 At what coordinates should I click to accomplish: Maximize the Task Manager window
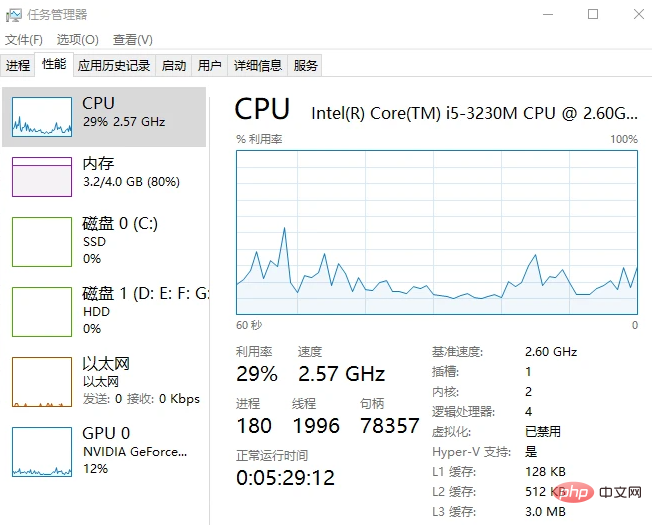pos(593,14)
